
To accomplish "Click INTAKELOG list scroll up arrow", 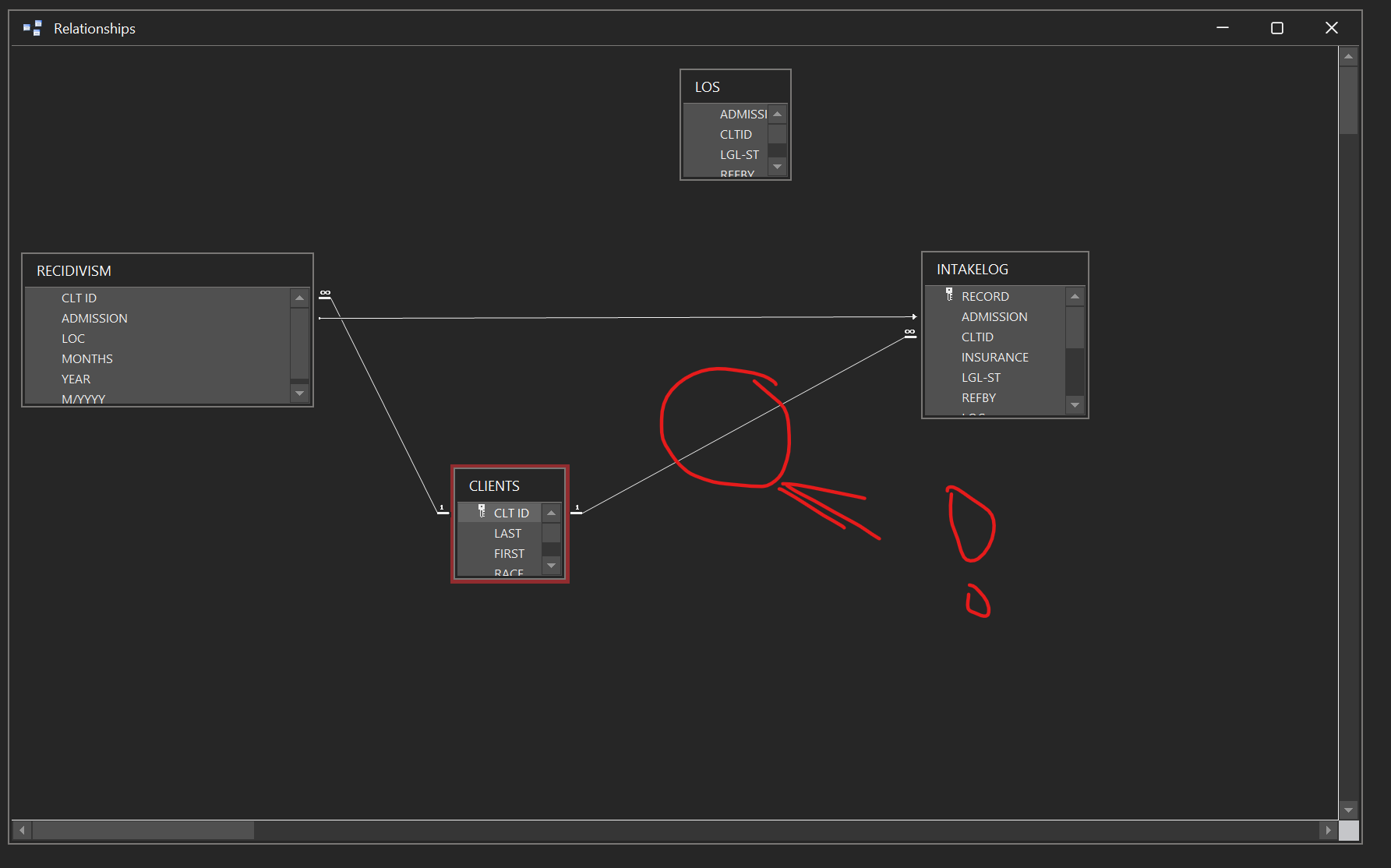I will click(x=1075, y=297).
